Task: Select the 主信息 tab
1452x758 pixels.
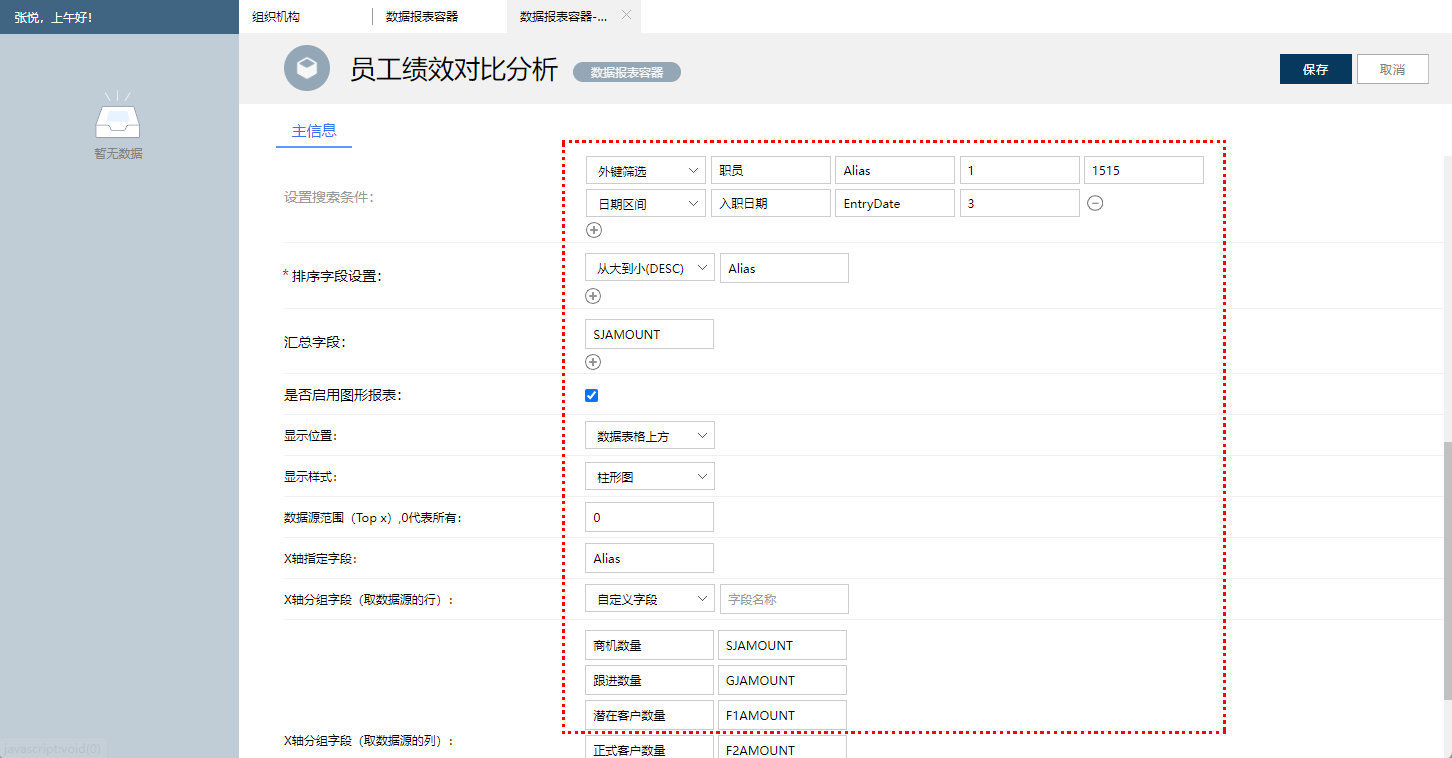Action: click(313, 131)
